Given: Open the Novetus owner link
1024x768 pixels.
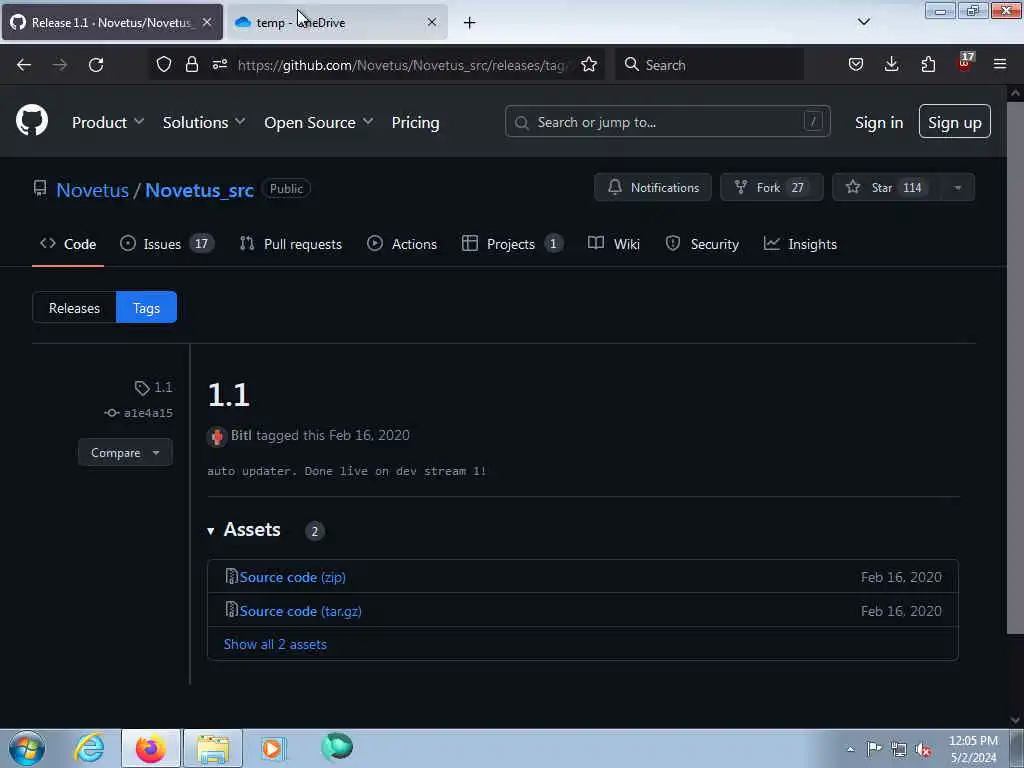Looking at the screenshot, I should (x=92, y=190).
